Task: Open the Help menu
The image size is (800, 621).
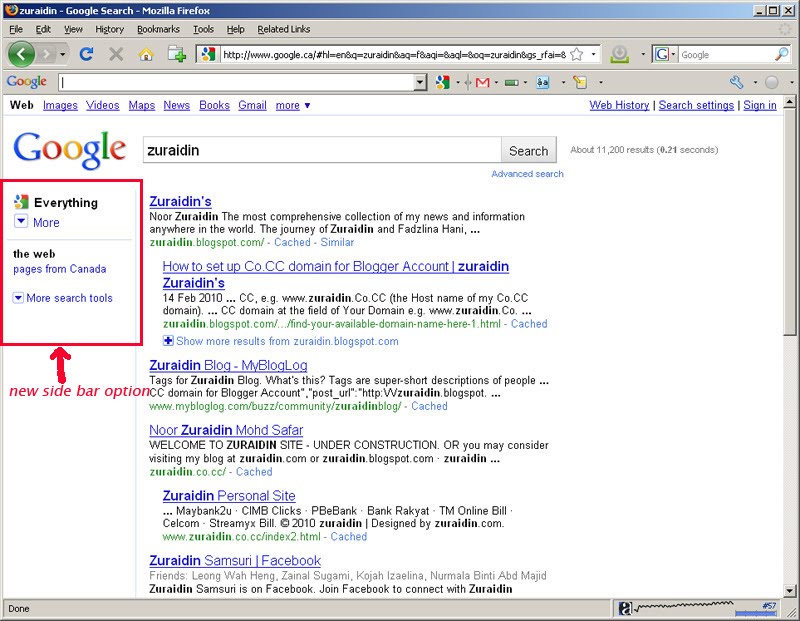Action: coord(235,29)
